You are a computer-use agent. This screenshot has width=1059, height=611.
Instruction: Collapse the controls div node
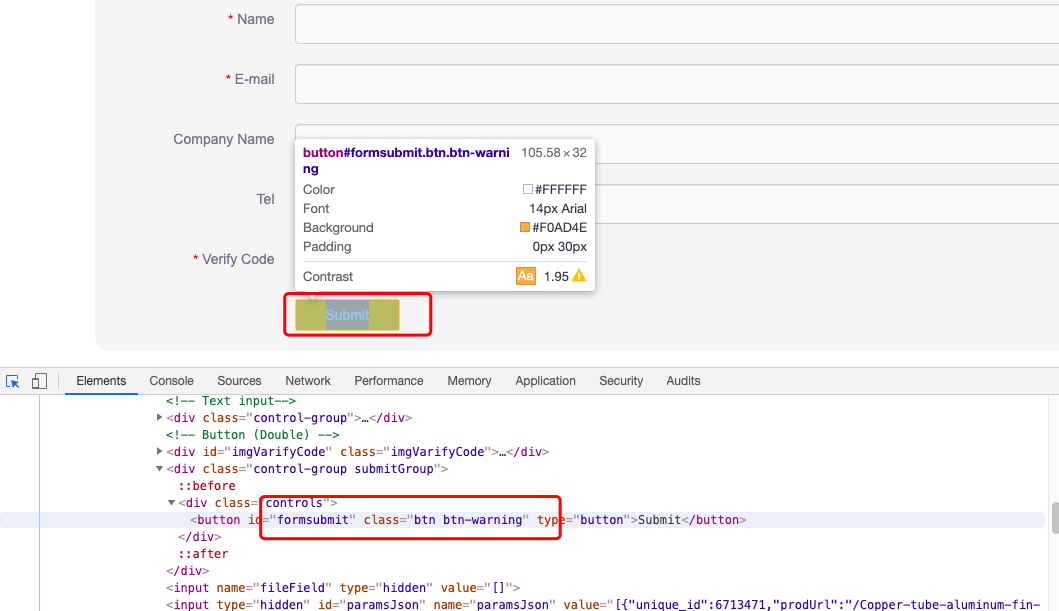(x=171, y=503)
